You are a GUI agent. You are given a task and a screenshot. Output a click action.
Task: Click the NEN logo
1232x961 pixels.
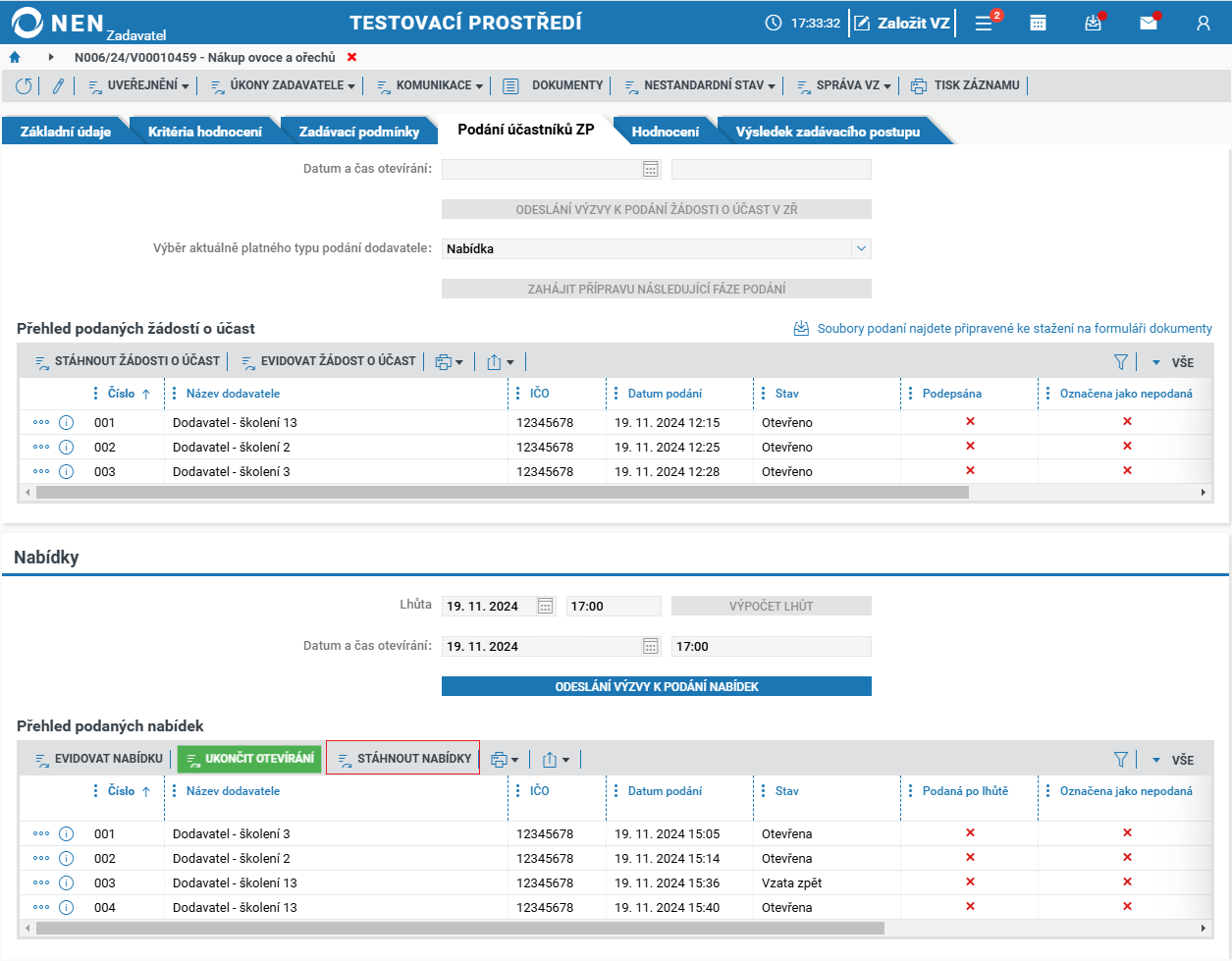59,23
